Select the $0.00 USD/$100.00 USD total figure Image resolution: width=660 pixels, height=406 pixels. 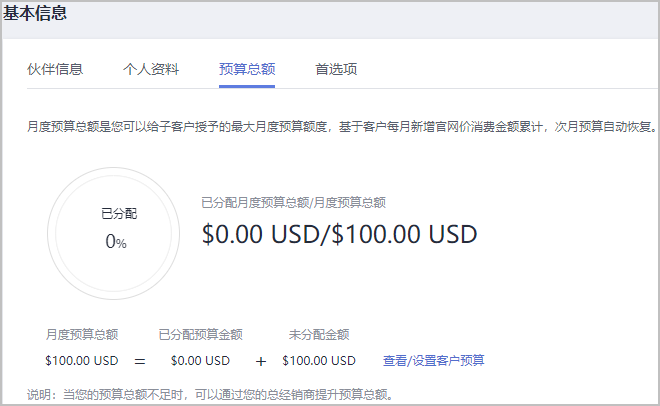tap(339, 234)
